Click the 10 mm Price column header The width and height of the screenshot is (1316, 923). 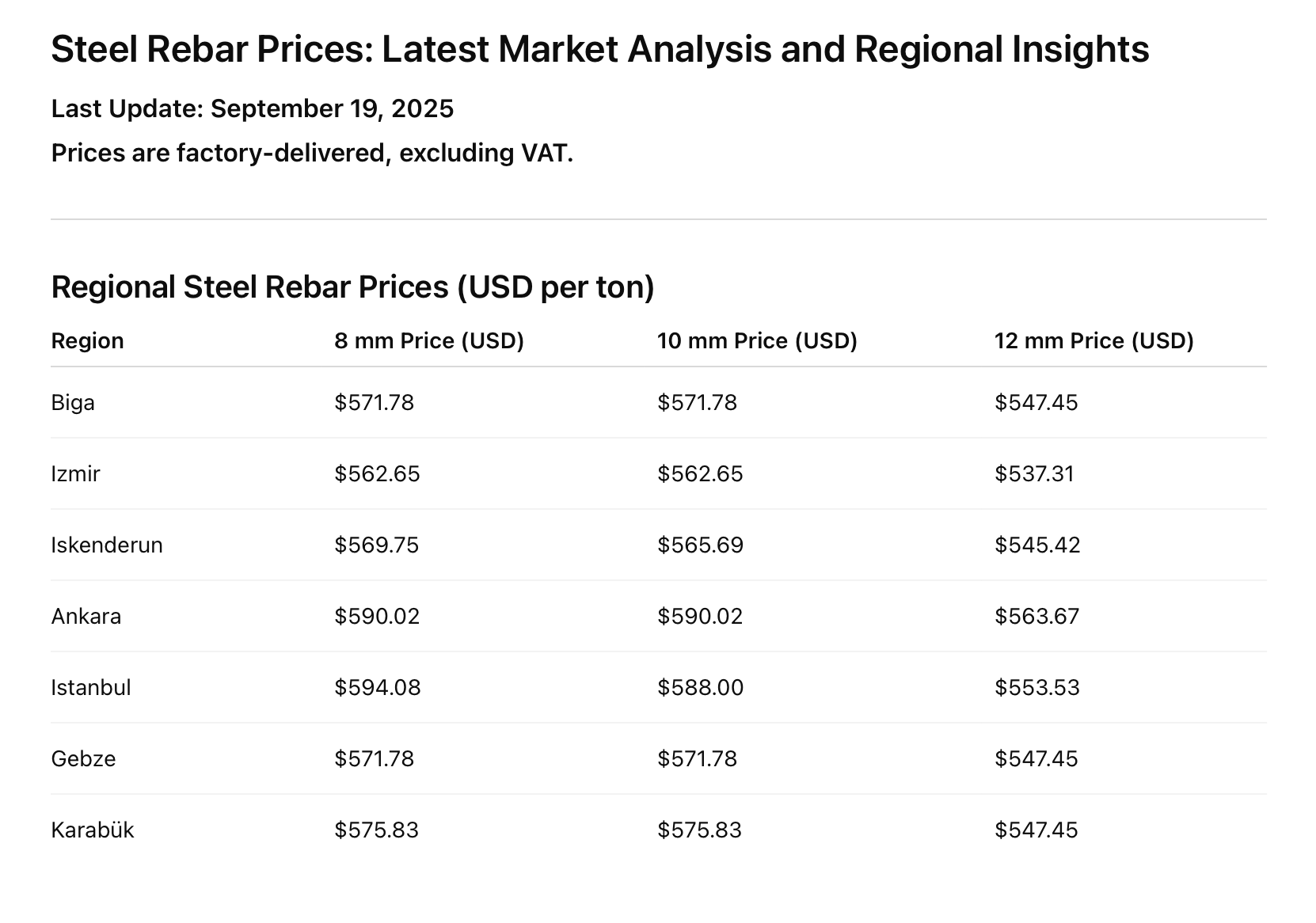[x=757, y=340]
